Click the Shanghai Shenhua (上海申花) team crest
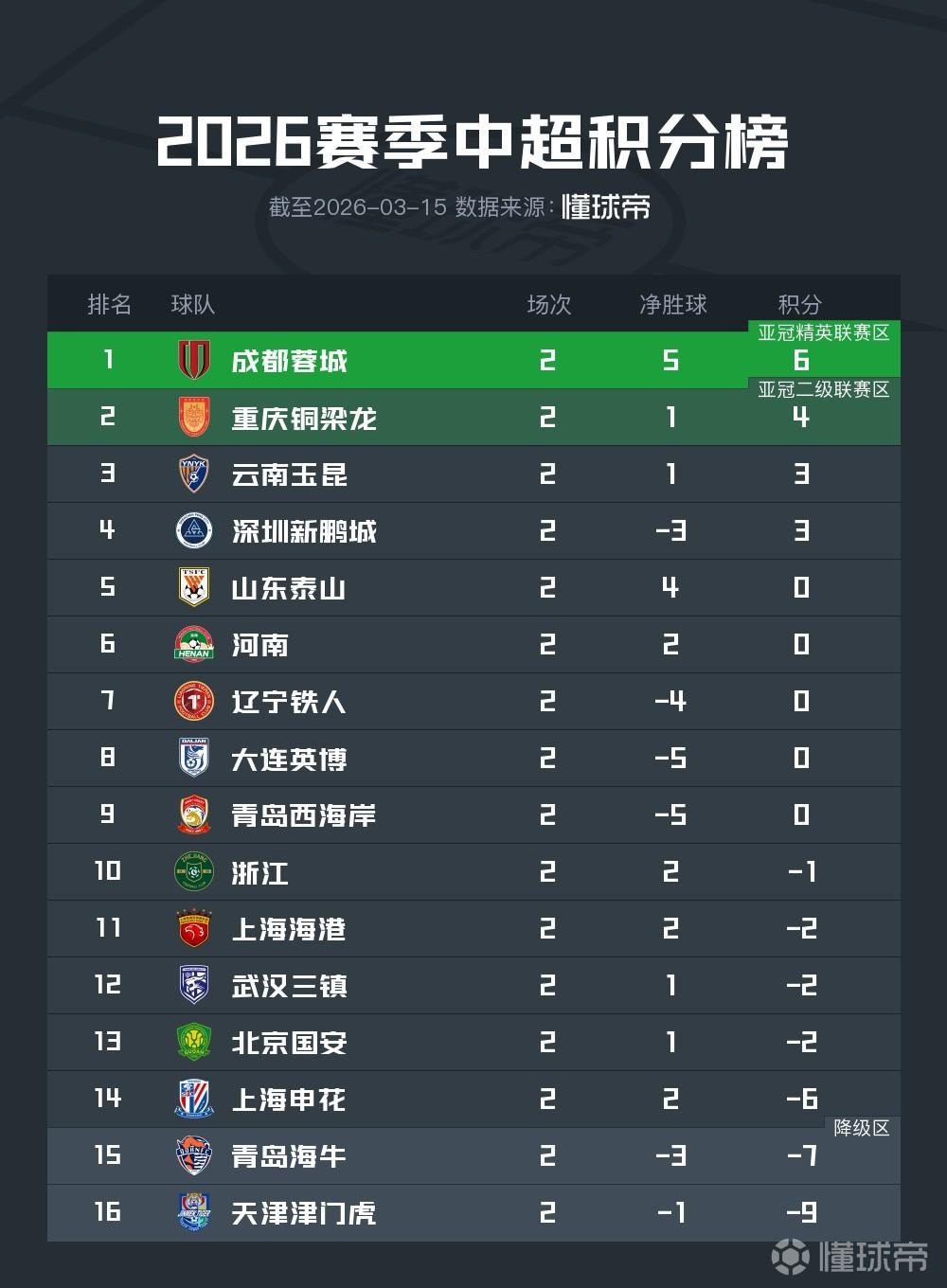Screen dimensions: 947x1288 [194, 1099]
